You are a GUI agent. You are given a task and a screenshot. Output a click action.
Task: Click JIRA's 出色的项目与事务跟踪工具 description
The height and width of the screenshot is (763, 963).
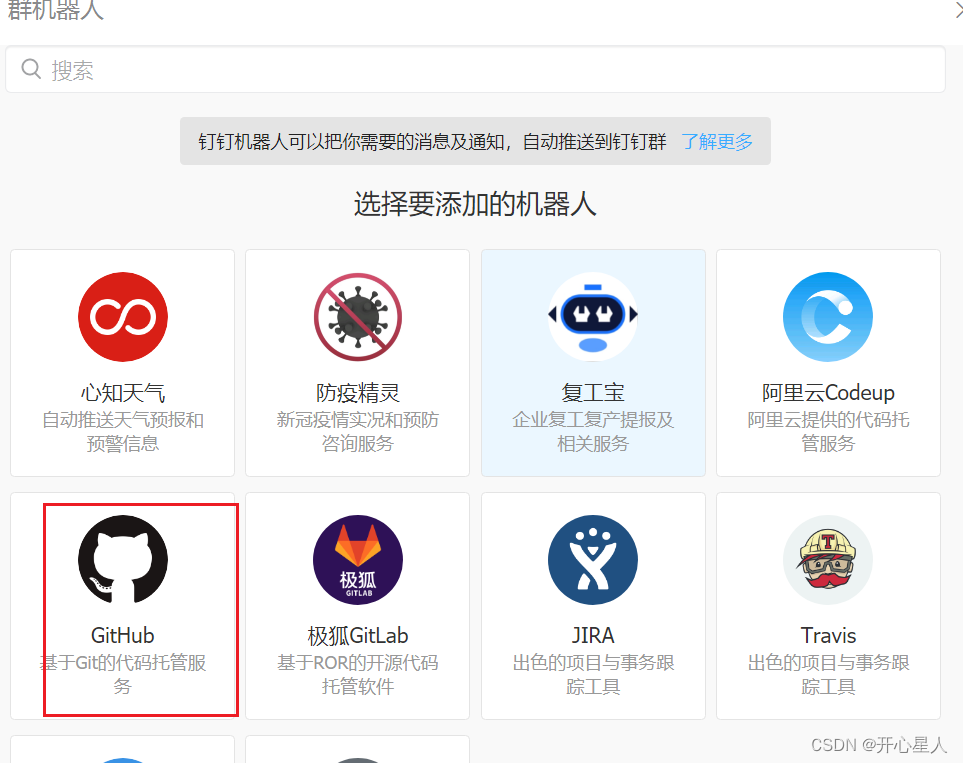pos(593,674)
